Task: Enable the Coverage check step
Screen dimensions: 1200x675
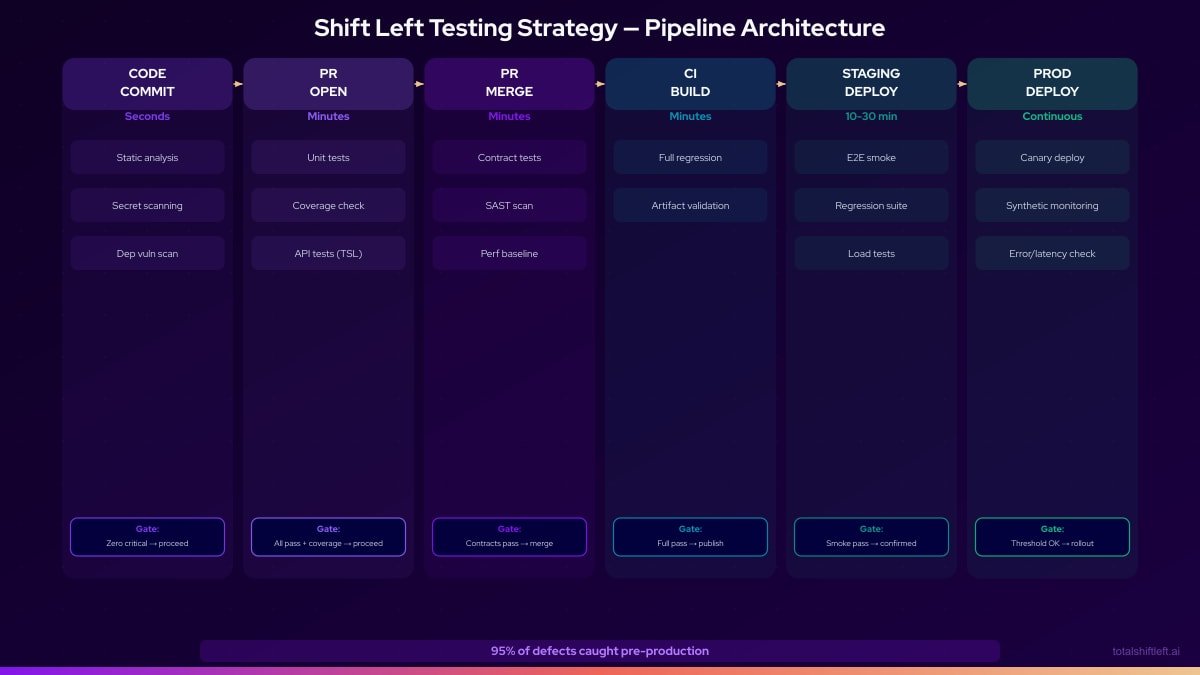Action: tap(328, 205)
